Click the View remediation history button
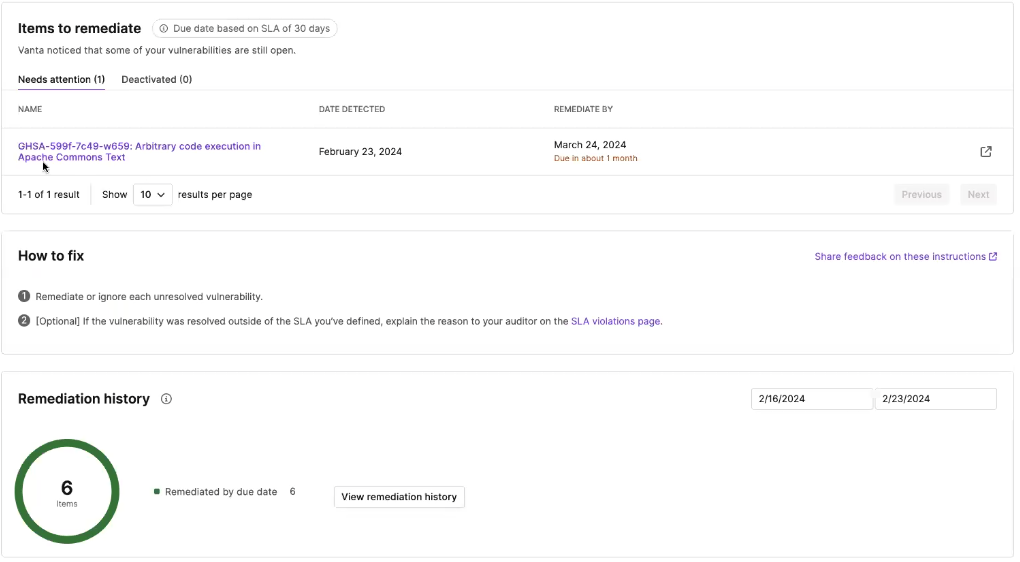Image resolution: width=1020 pixels, height=562 pixels. (x=399, y=497)
